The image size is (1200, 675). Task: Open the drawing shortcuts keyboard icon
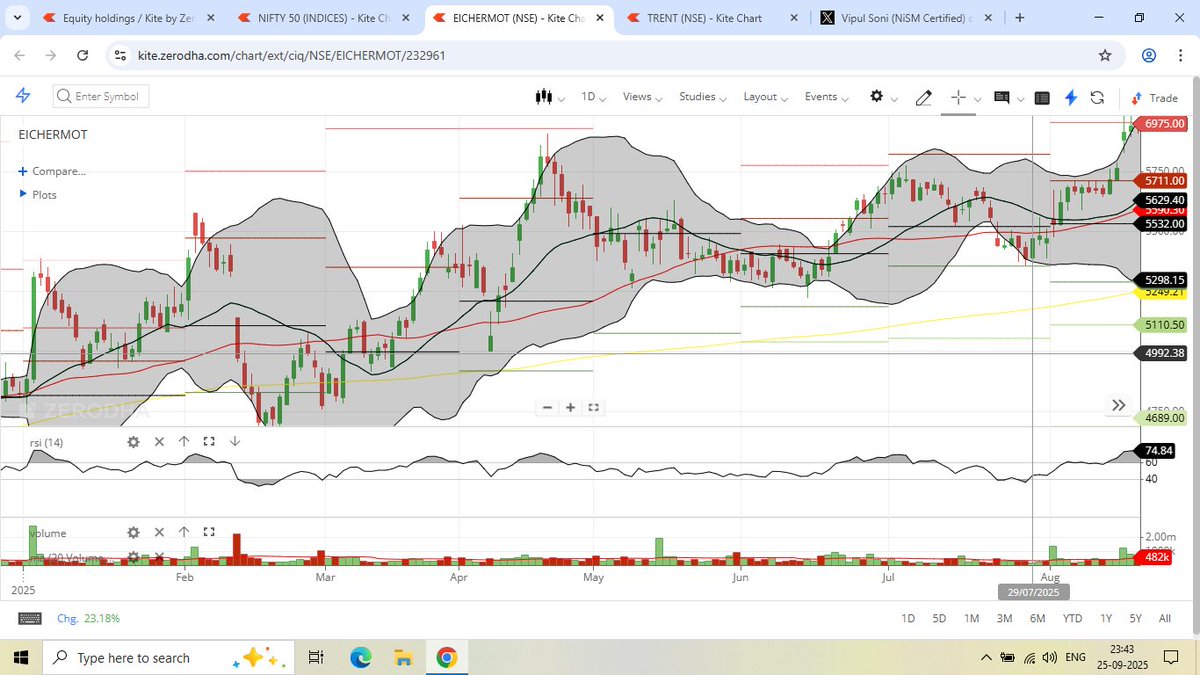tap(29, 618)
